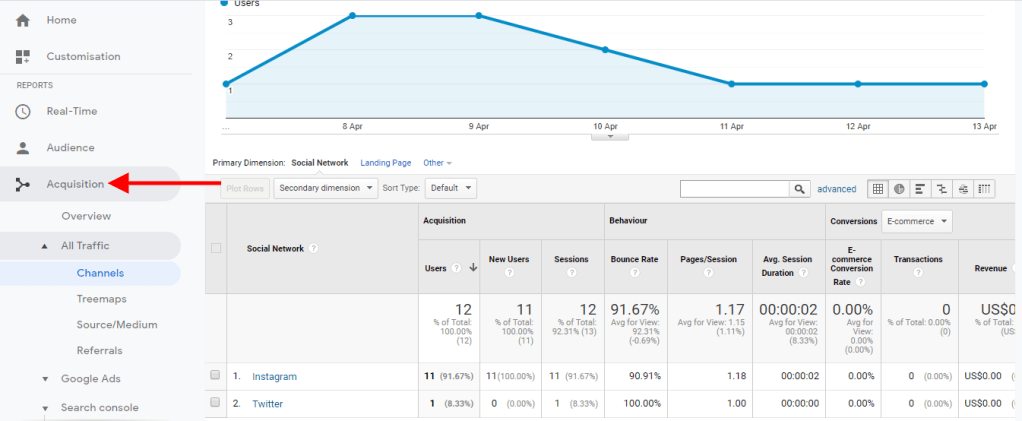The width and height of the screenshot is (1022, 421).
Task: Open Source/Medium report in sidebar
Action: click(116, 324)
